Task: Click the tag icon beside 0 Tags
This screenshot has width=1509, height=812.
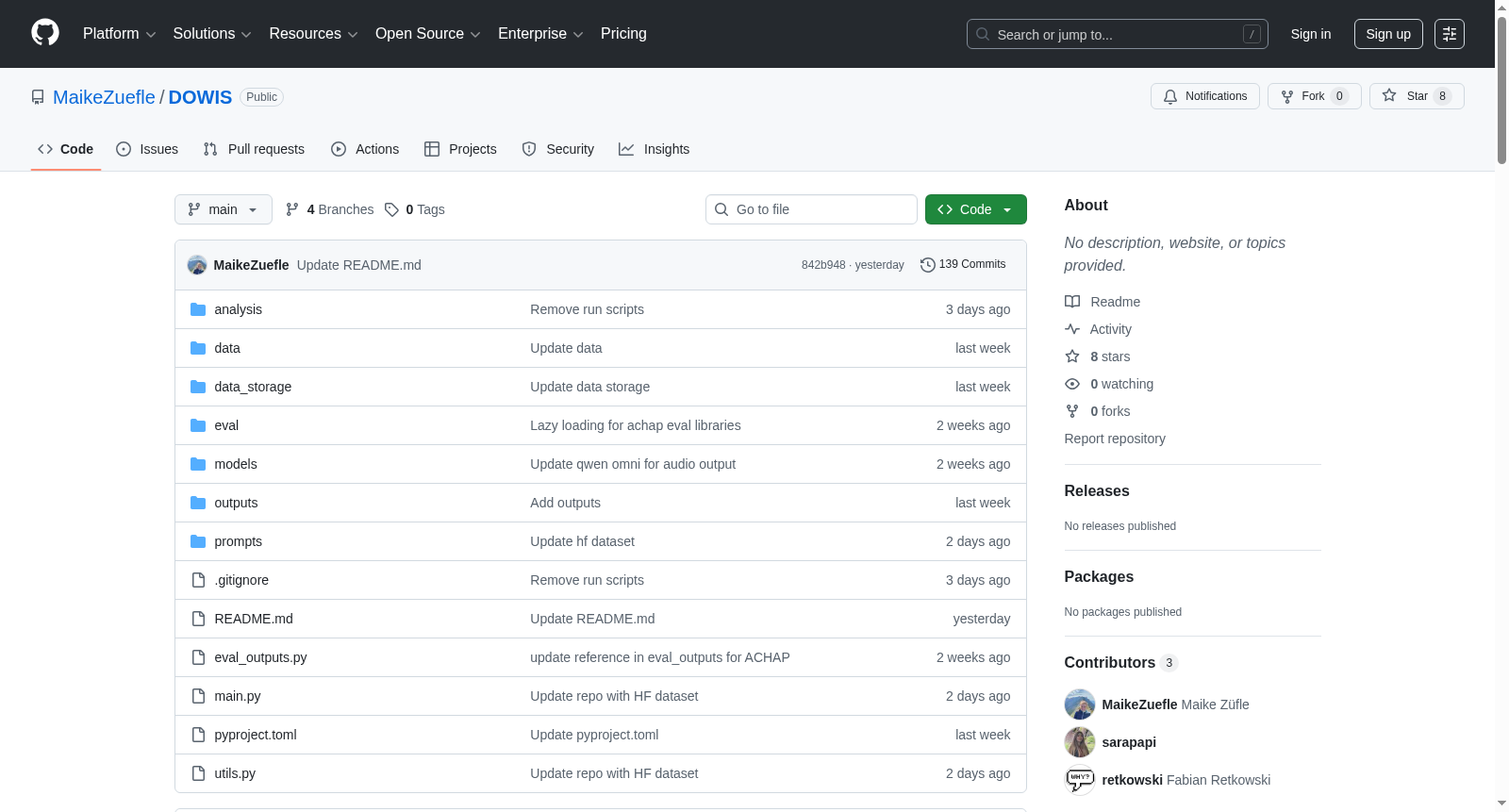Action: 391,209
